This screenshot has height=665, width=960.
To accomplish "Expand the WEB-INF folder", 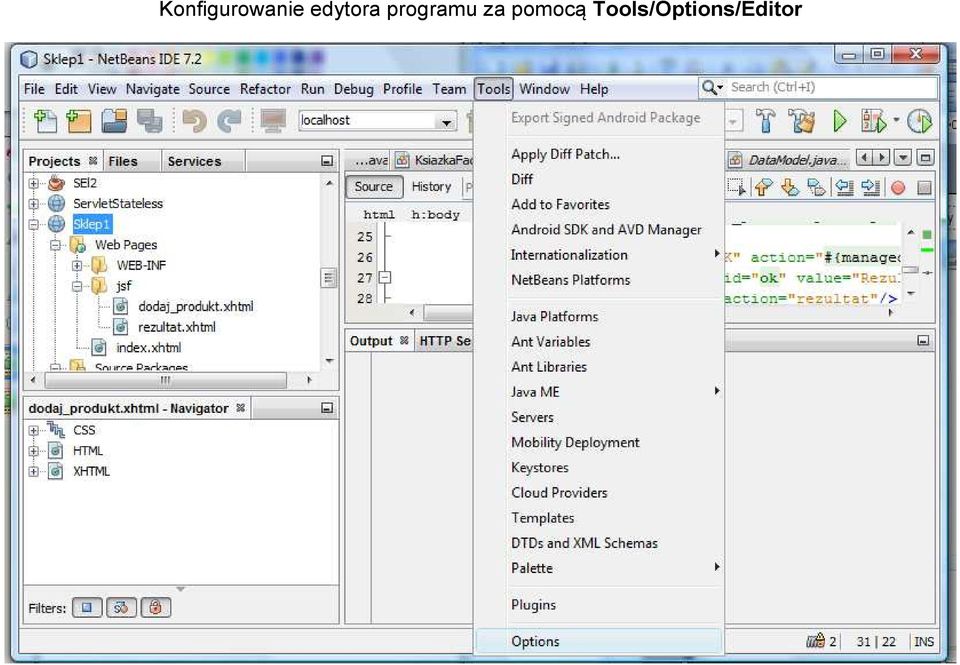I will [77, 266].
